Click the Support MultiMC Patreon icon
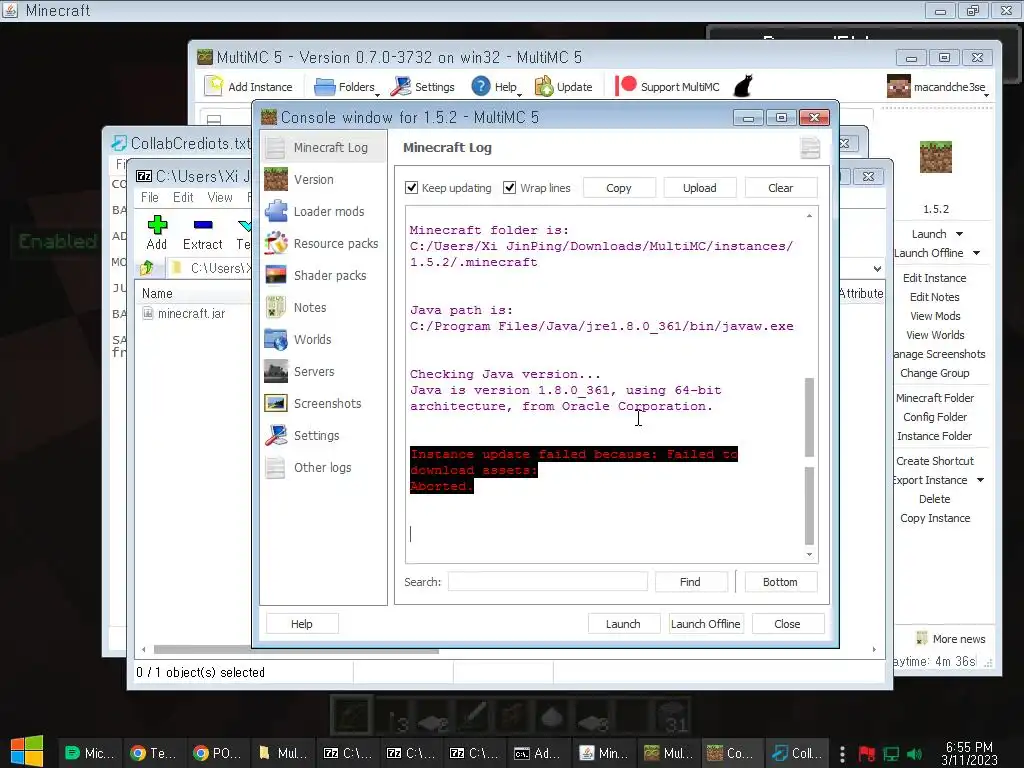Viewport: 1024px width, 768px height. point(625,86)
